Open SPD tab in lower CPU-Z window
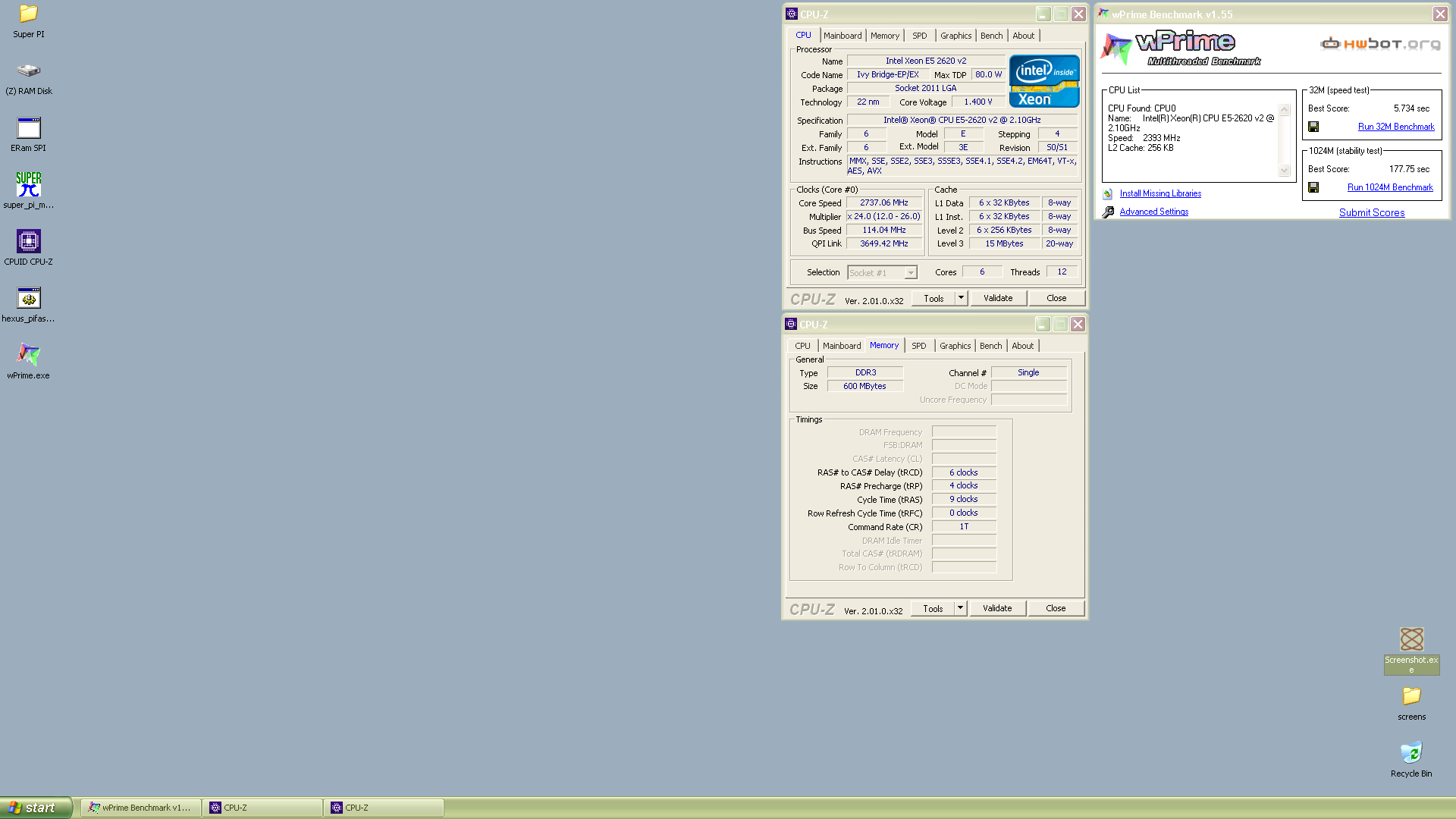1456x819 pixels. [x=919, y=346]
